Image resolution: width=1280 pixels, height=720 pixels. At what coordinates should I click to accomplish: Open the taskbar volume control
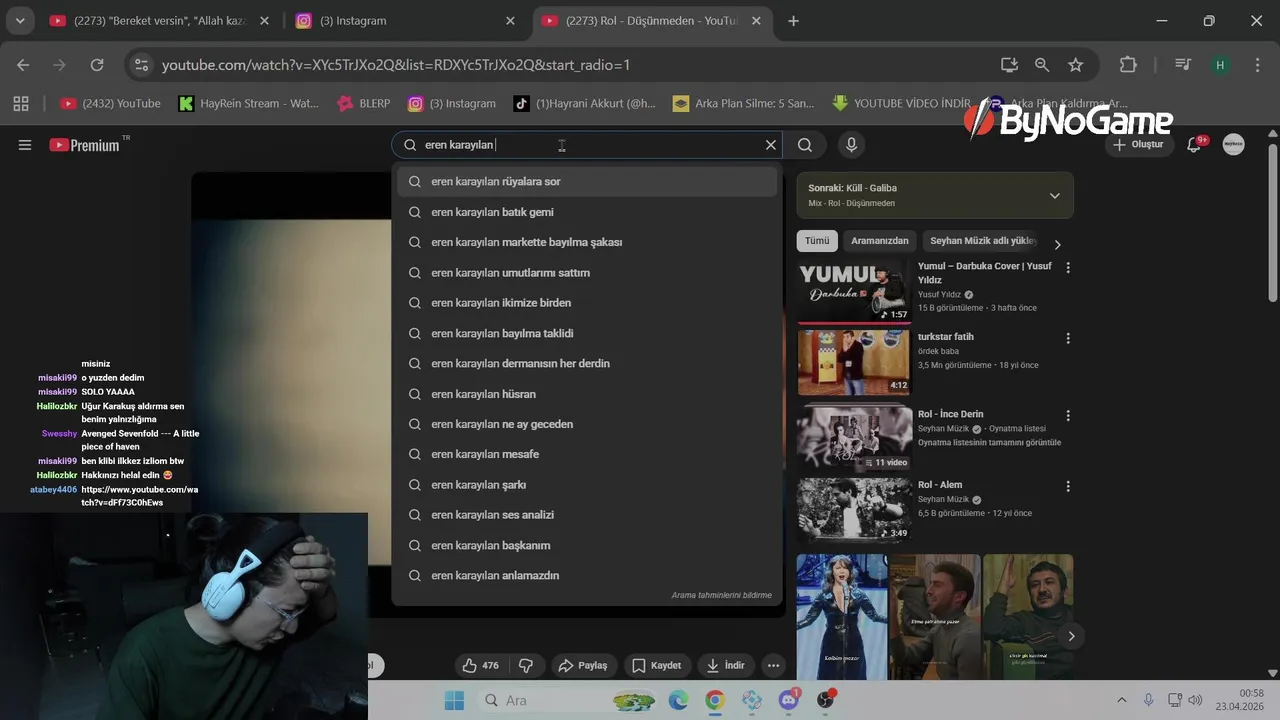[1195, 700]
